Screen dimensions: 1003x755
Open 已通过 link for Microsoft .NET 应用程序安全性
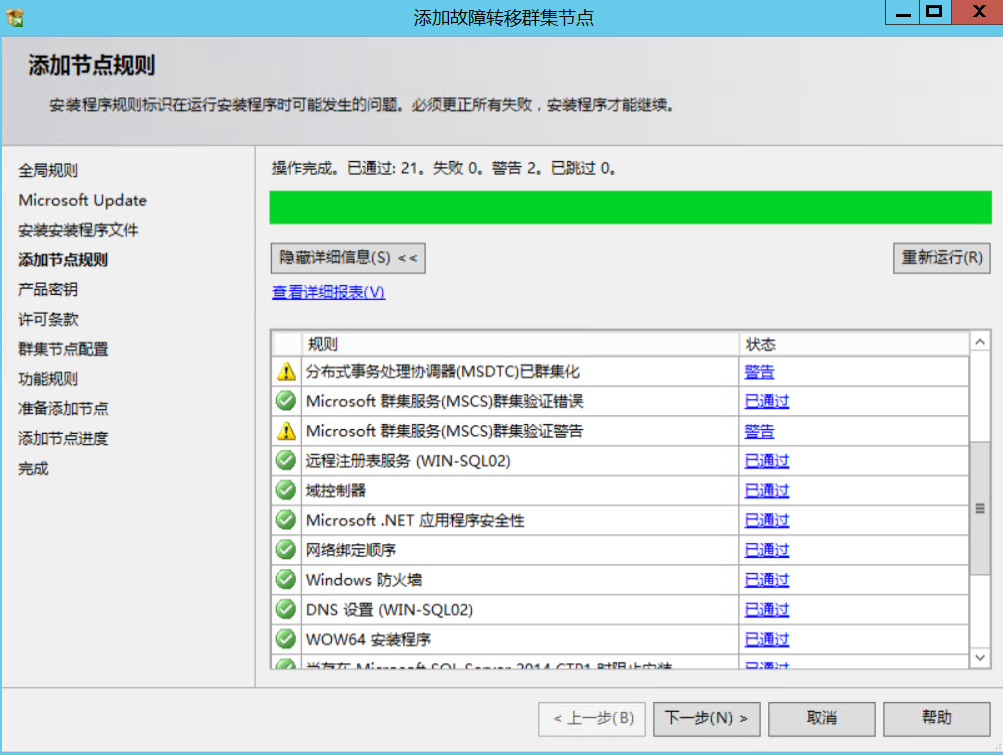click(x=767, y=520)
